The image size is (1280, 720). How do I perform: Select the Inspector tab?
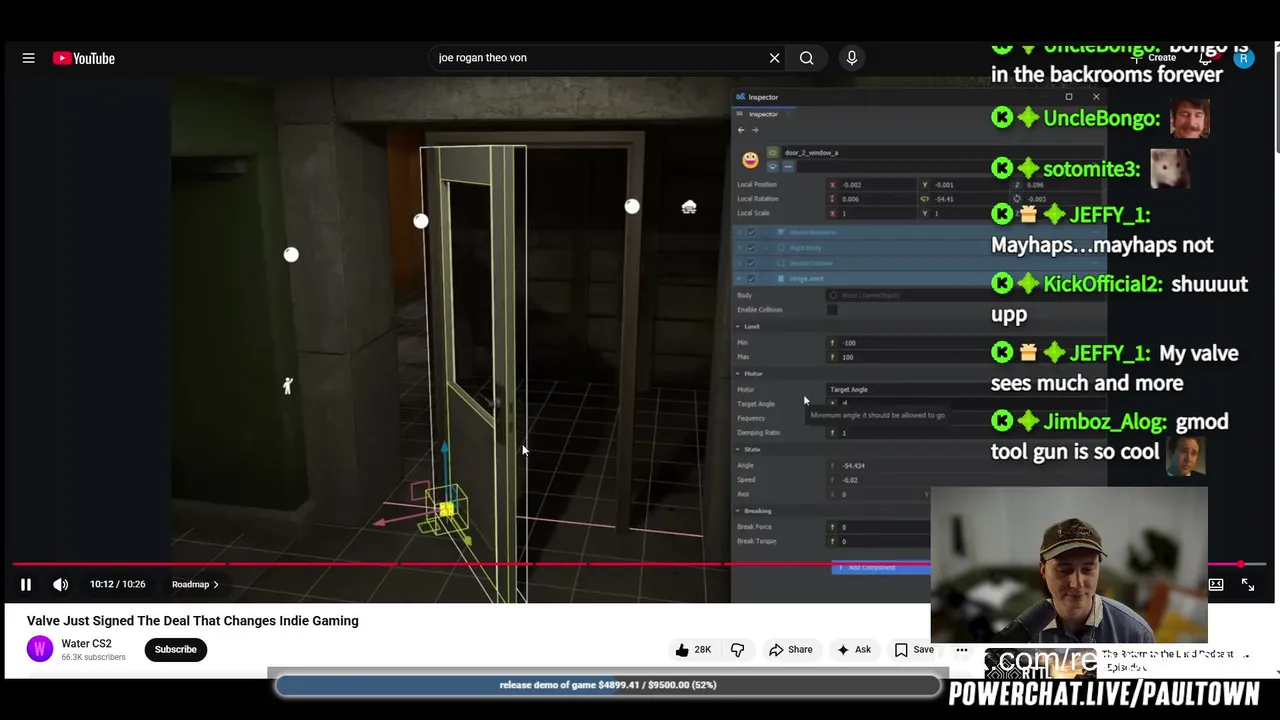point(763,114)
